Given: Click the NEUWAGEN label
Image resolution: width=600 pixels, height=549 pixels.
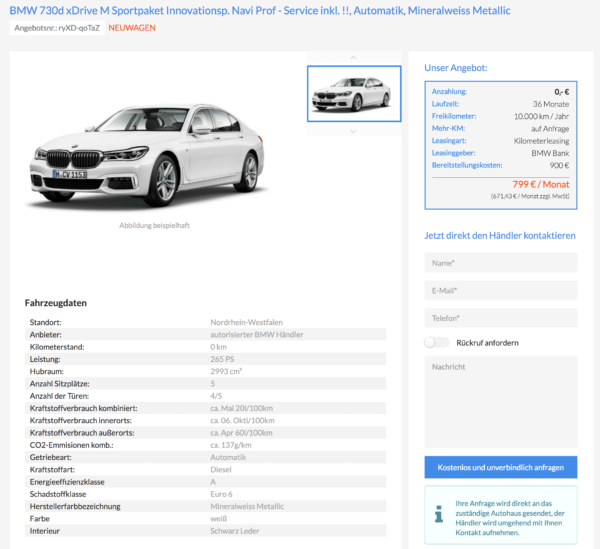Looking at the screenshot, I should pyautogui.click(x=132, y=28).
